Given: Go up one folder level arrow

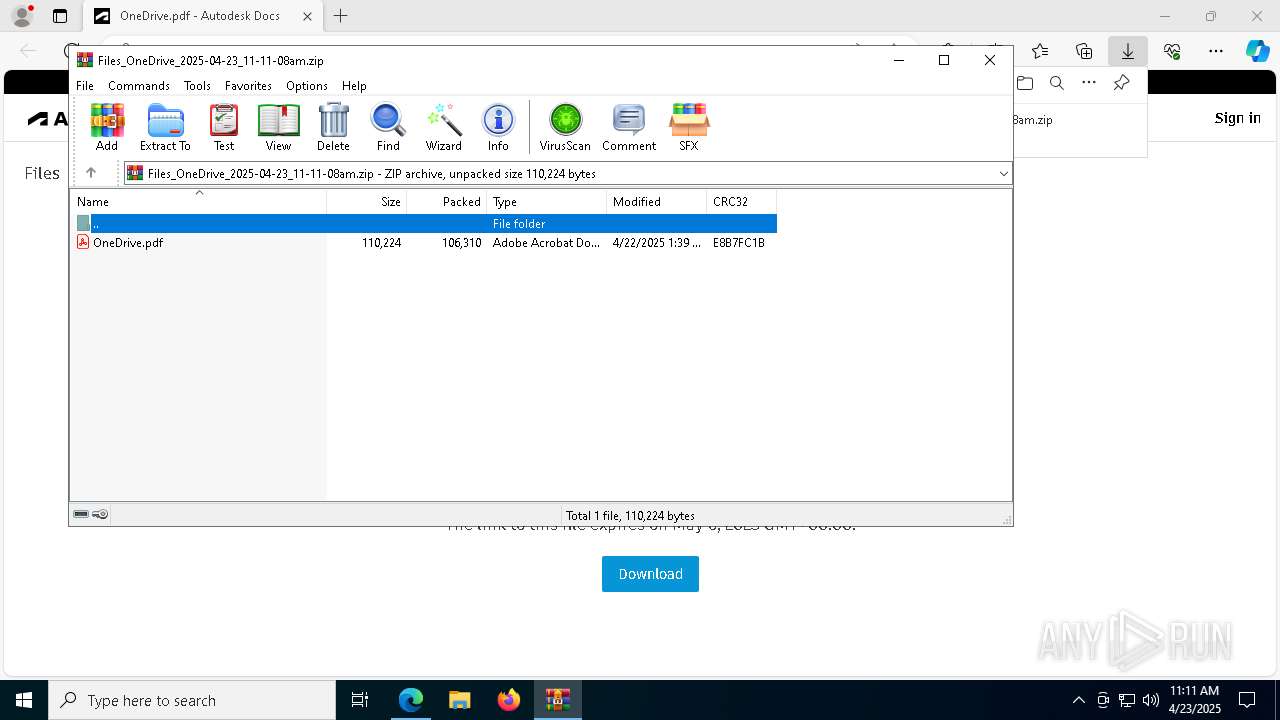Looking at the screenshot, I should click(x=91, y=173).
